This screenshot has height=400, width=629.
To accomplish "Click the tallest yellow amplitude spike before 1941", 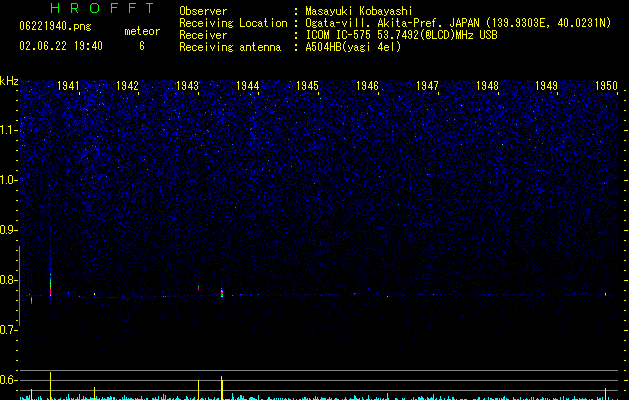I will click(x=50, y=386).
